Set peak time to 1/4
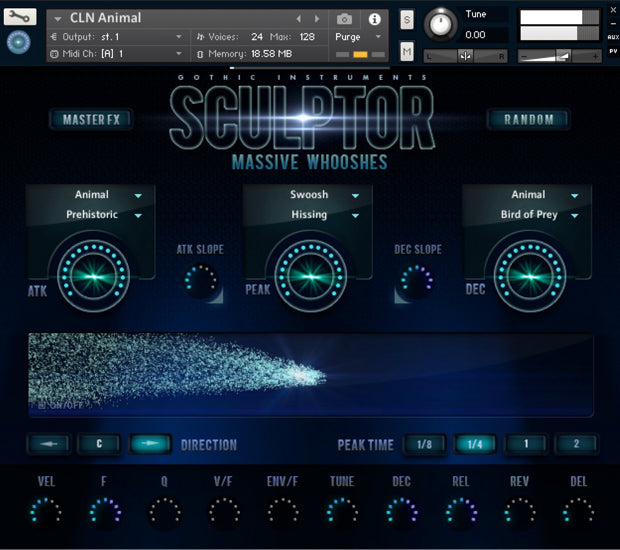The width and height of the screenshot is (620, 550). [475, 444]
